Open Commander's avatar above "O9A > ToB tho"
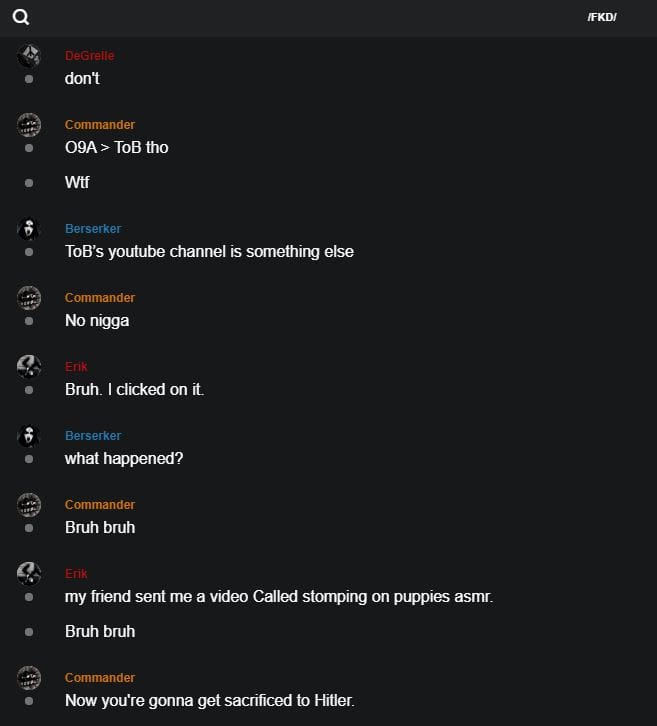Image resolution: width=657 pixels, height=726 pixels. tap(29, 125)
